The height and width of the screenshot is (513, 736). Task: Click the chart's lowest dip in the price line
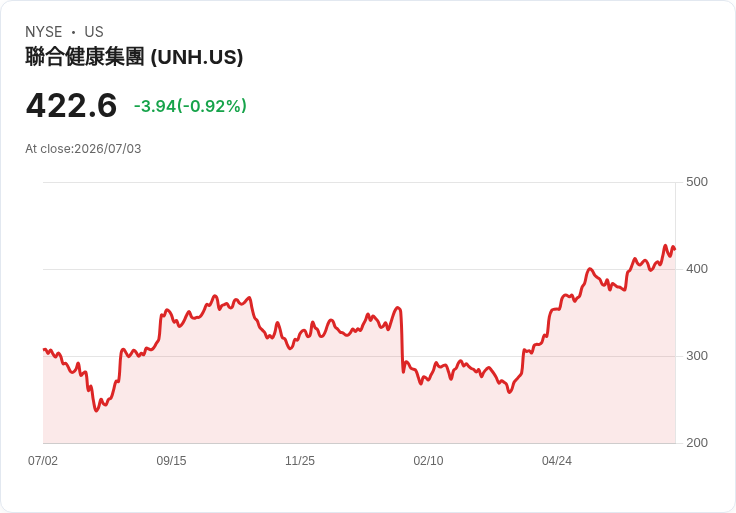click(x=97, y=410)
